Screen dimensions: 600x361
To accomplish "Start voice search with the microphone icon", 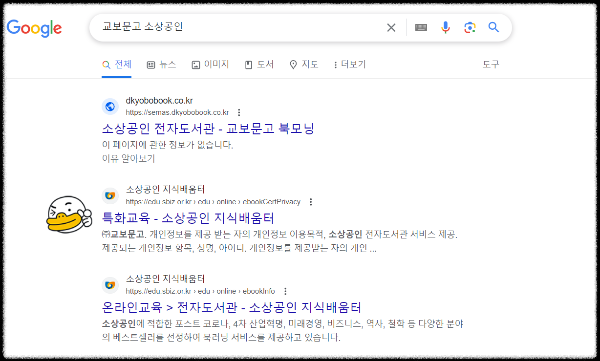I will [445, 28].
